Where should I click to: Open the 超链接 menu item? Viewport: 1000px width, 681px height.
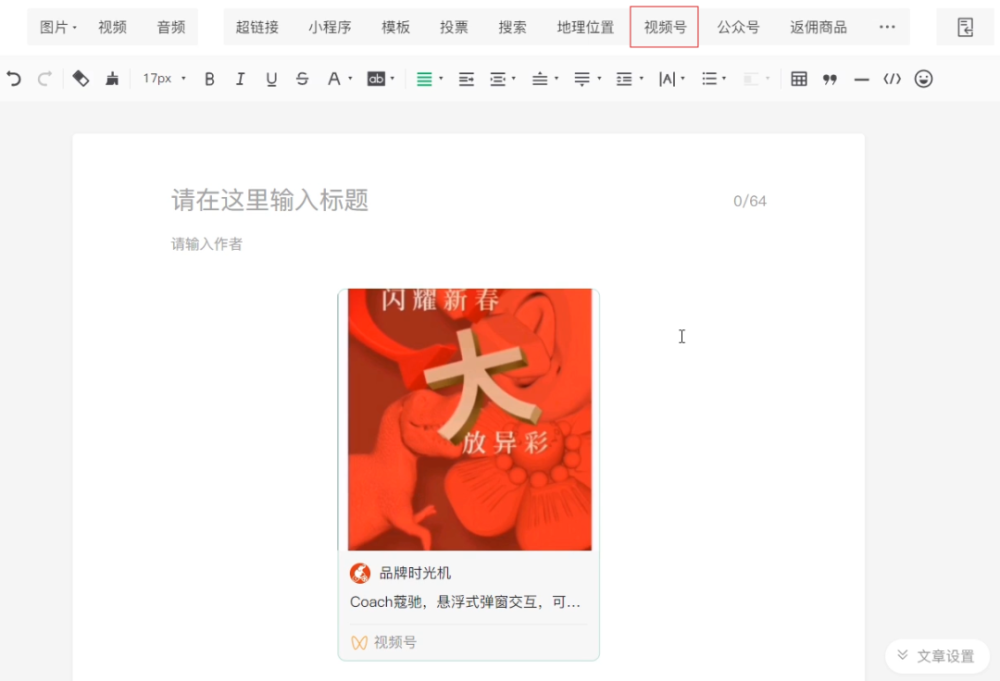pos(257,27)
